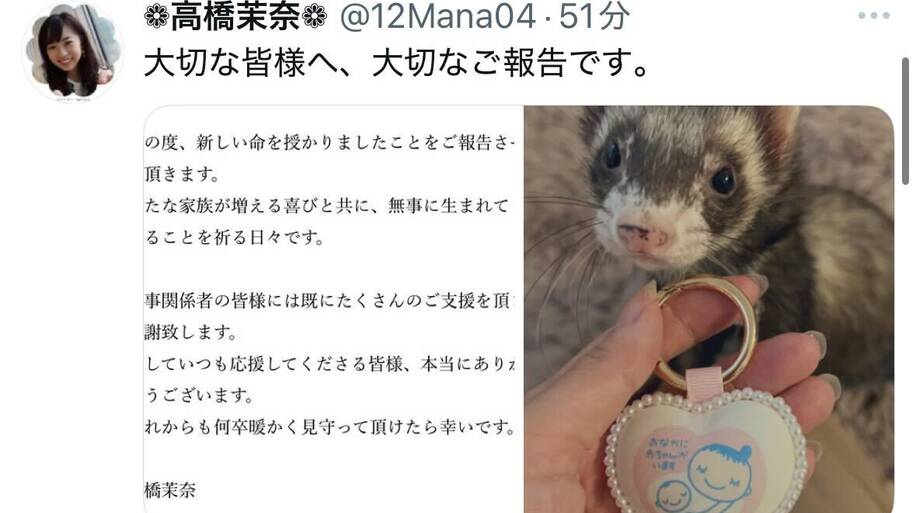Image resolution: width=912 pixels, height=513 pixels.
Task: Open the display name 高橋茉奈
Action: (236, 16)
